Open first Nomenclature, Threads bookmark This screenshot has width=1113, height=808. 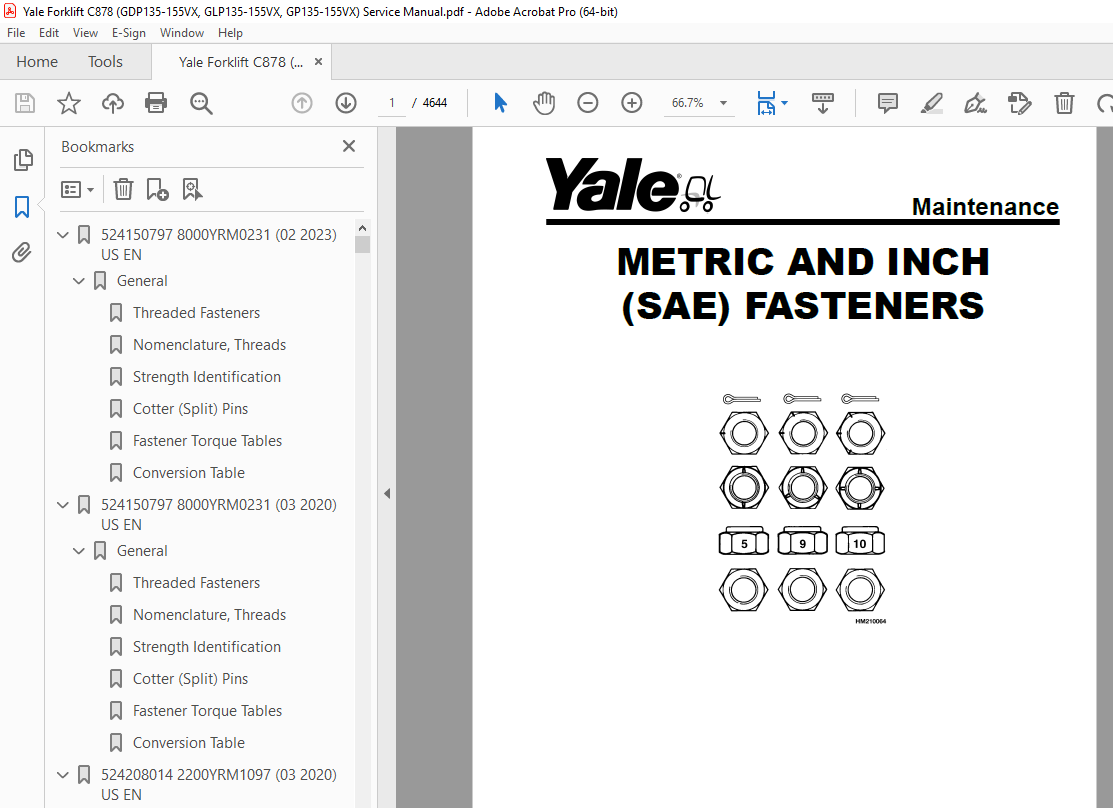point(209,345)
